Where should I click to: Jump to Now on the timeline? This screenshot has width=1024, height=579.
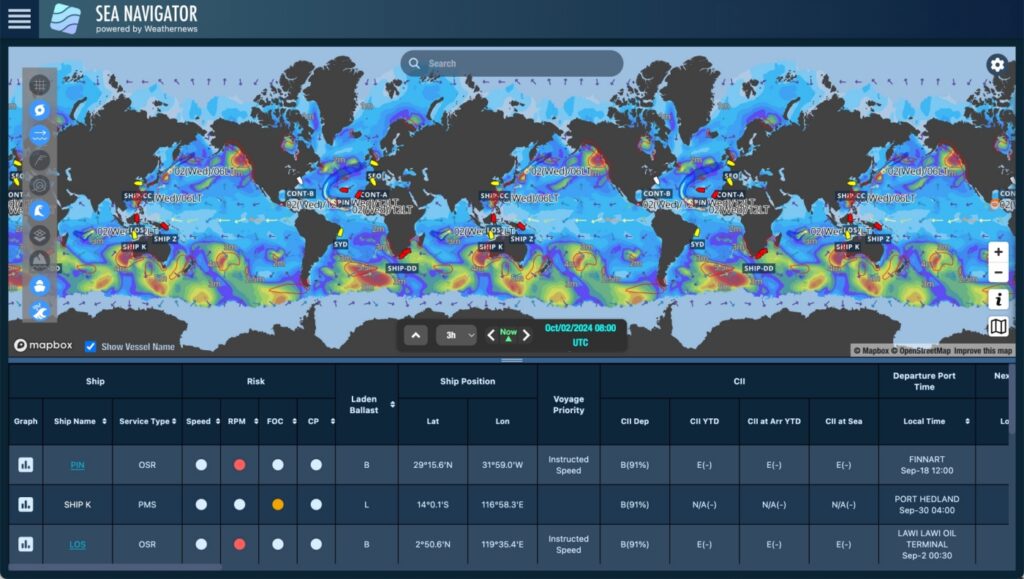(508, 334)
